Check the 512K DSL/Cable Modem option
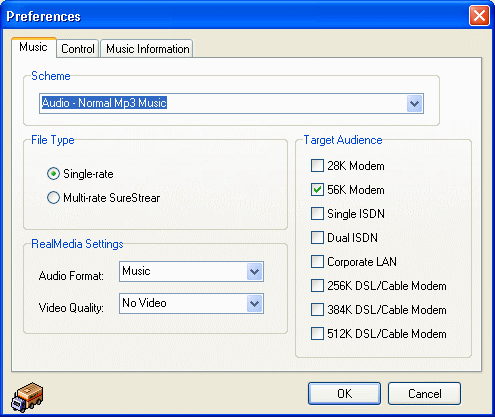The height and width of the screenshot is (417, 495). point(317,334)
